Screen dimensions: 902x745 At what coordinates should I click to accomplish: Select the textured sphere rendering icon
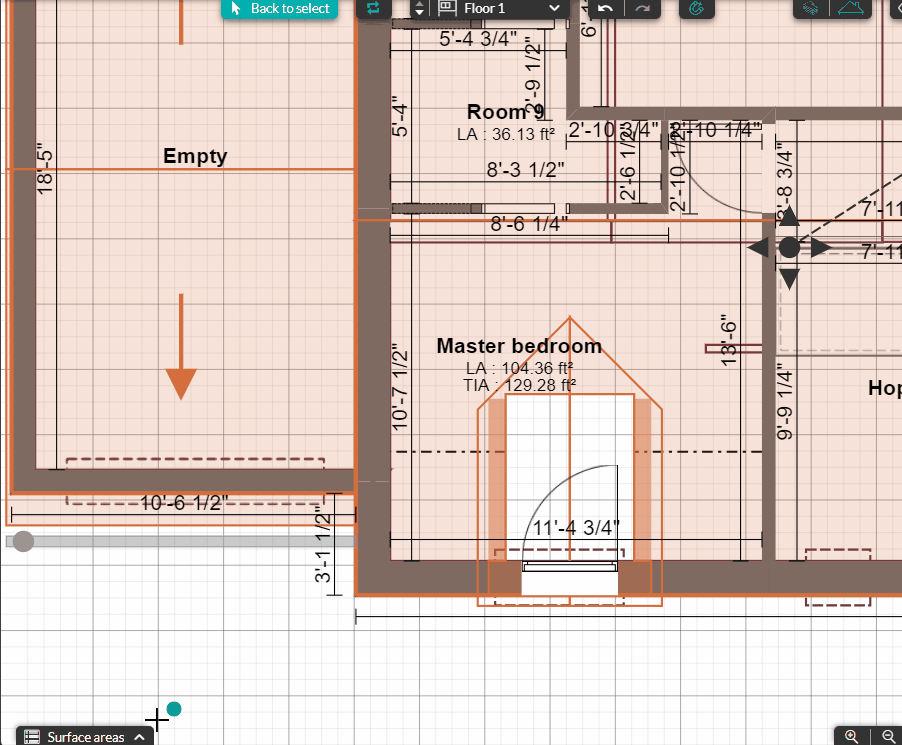[811, 9]
